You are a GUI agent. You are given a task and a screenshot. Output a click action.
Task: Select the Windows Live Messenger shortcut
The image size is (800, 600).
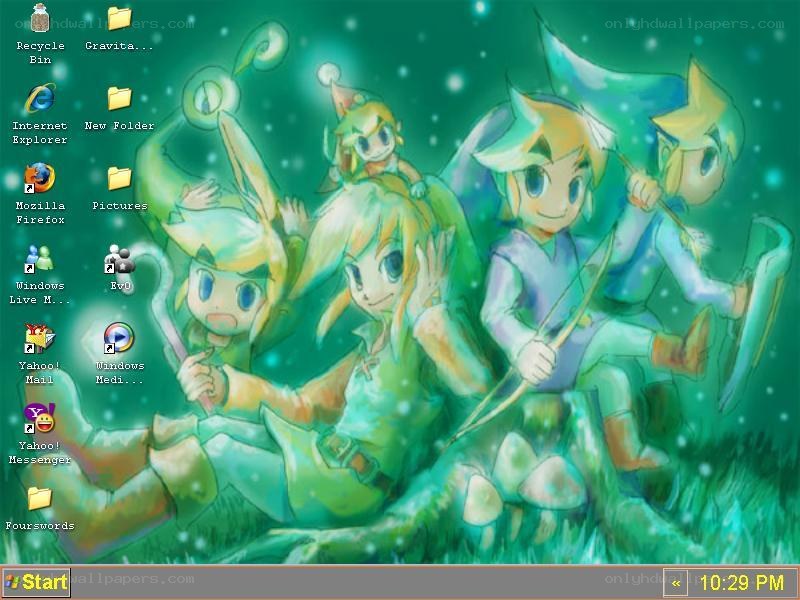pyautogui.click(x=40, y=258)
